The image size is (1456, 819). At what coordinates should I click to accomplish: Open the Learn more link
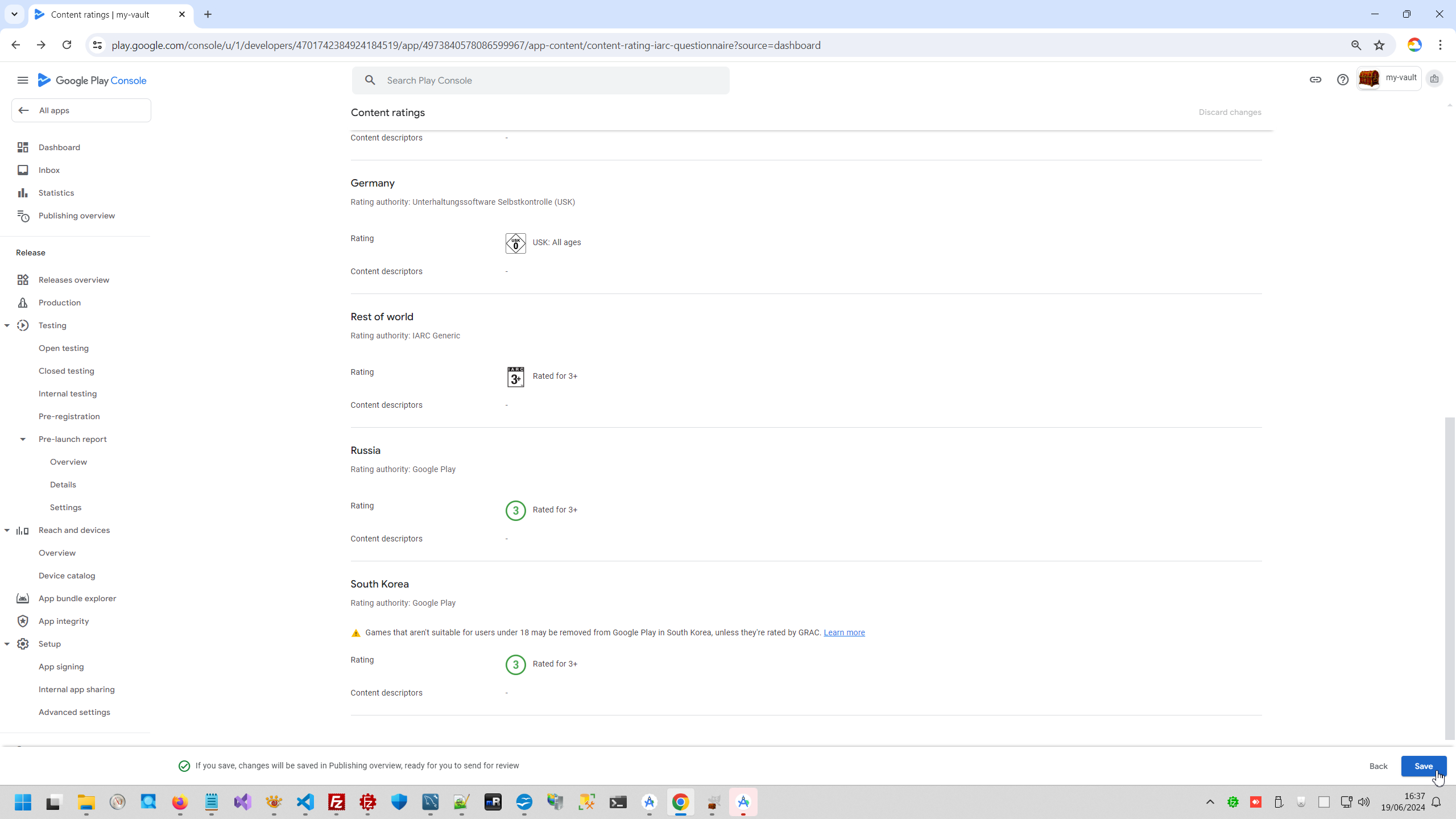[x=844, y=632]
